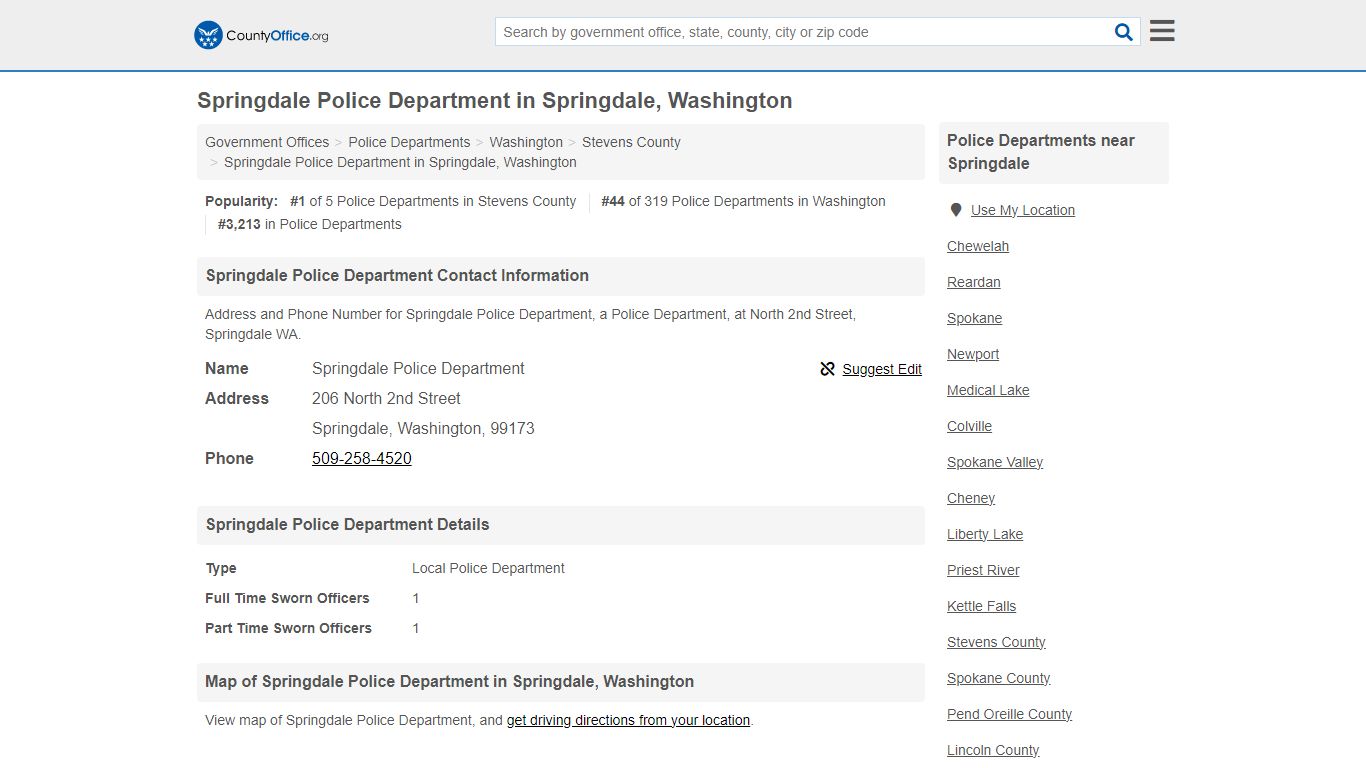Open Reardan police departments link
Image resolution: width=1366 pixels, height=768 pixels.
point(974,282)
